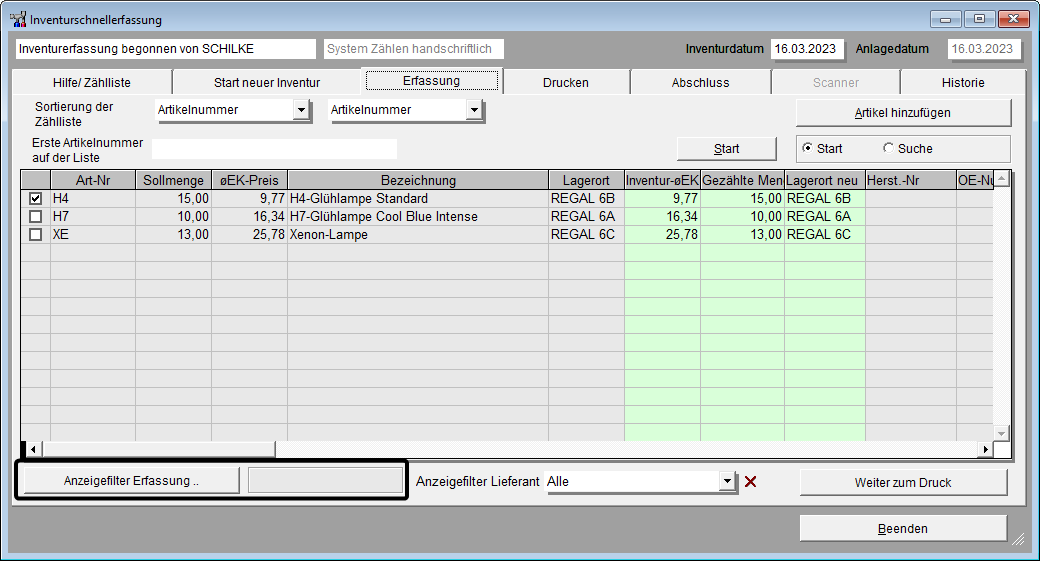The height and width of the screenshot is (561, 1040).
Task: Expand the Anzeigefilter Lieferant dropdown set to Alle
Action: tap(728, 482)
